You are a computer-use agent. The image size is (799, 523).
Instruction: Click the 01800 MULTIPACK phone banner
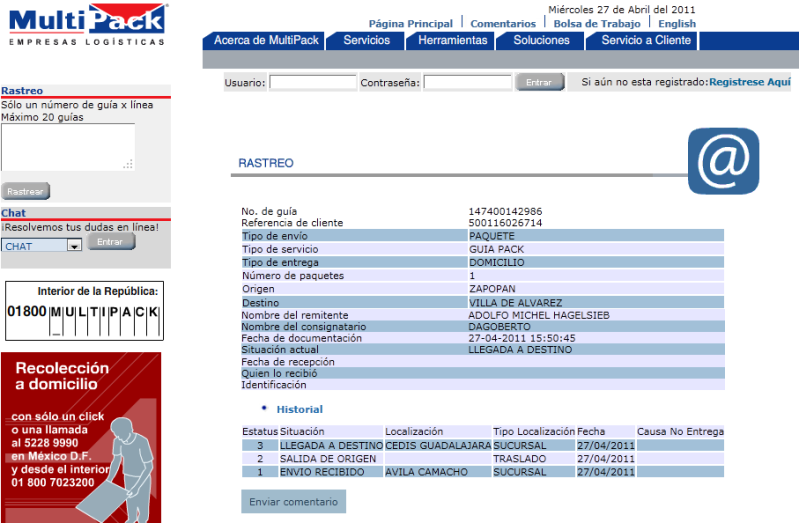click(85, 310)
